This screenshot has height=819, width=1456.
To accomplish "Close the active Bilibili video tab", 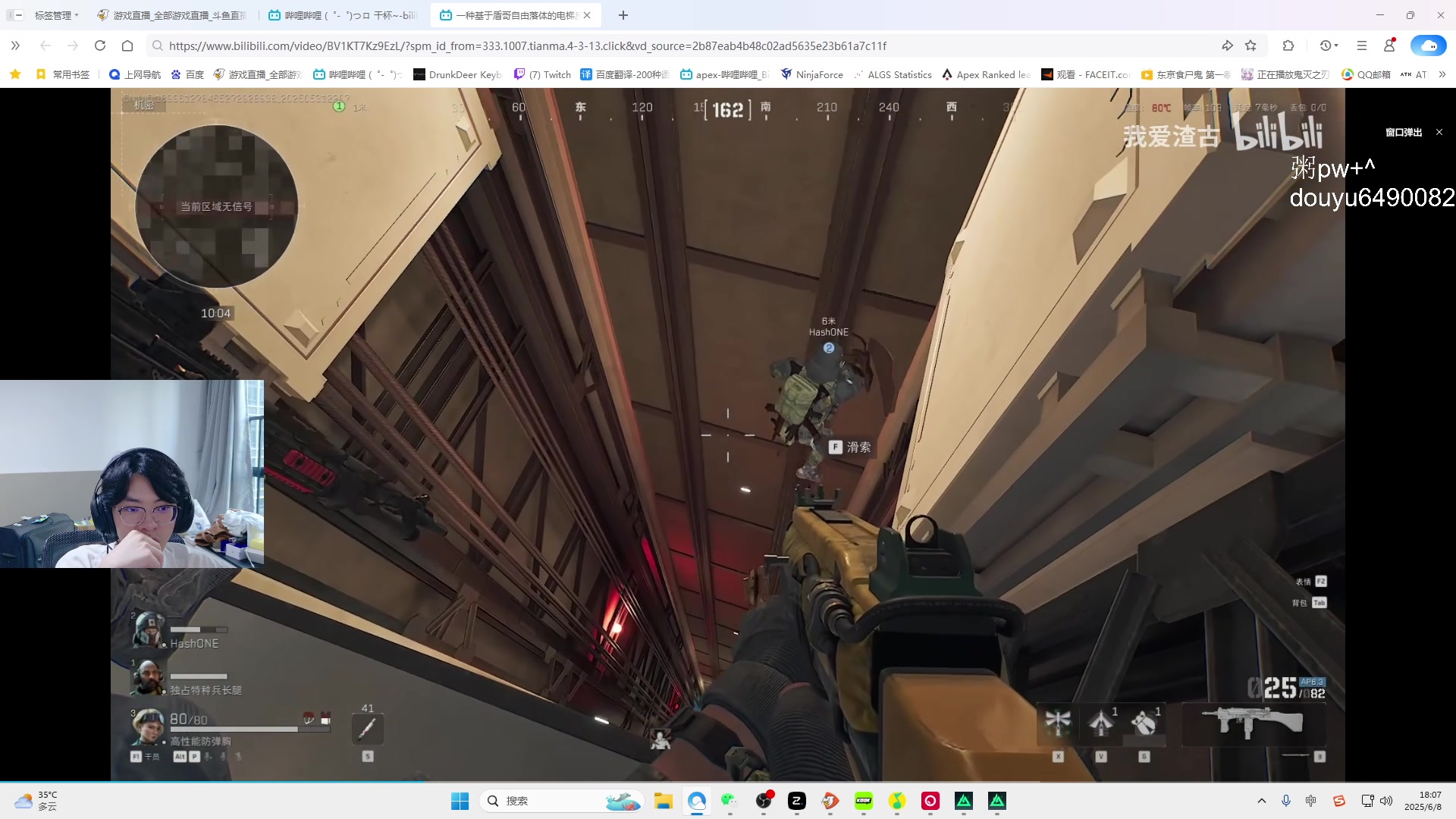I will (587, 15).
